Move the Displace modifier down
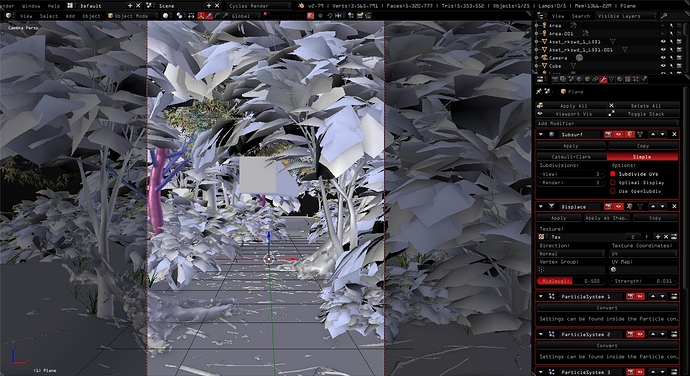The height and width of the screenshot is (376, 690). [662, 206]
